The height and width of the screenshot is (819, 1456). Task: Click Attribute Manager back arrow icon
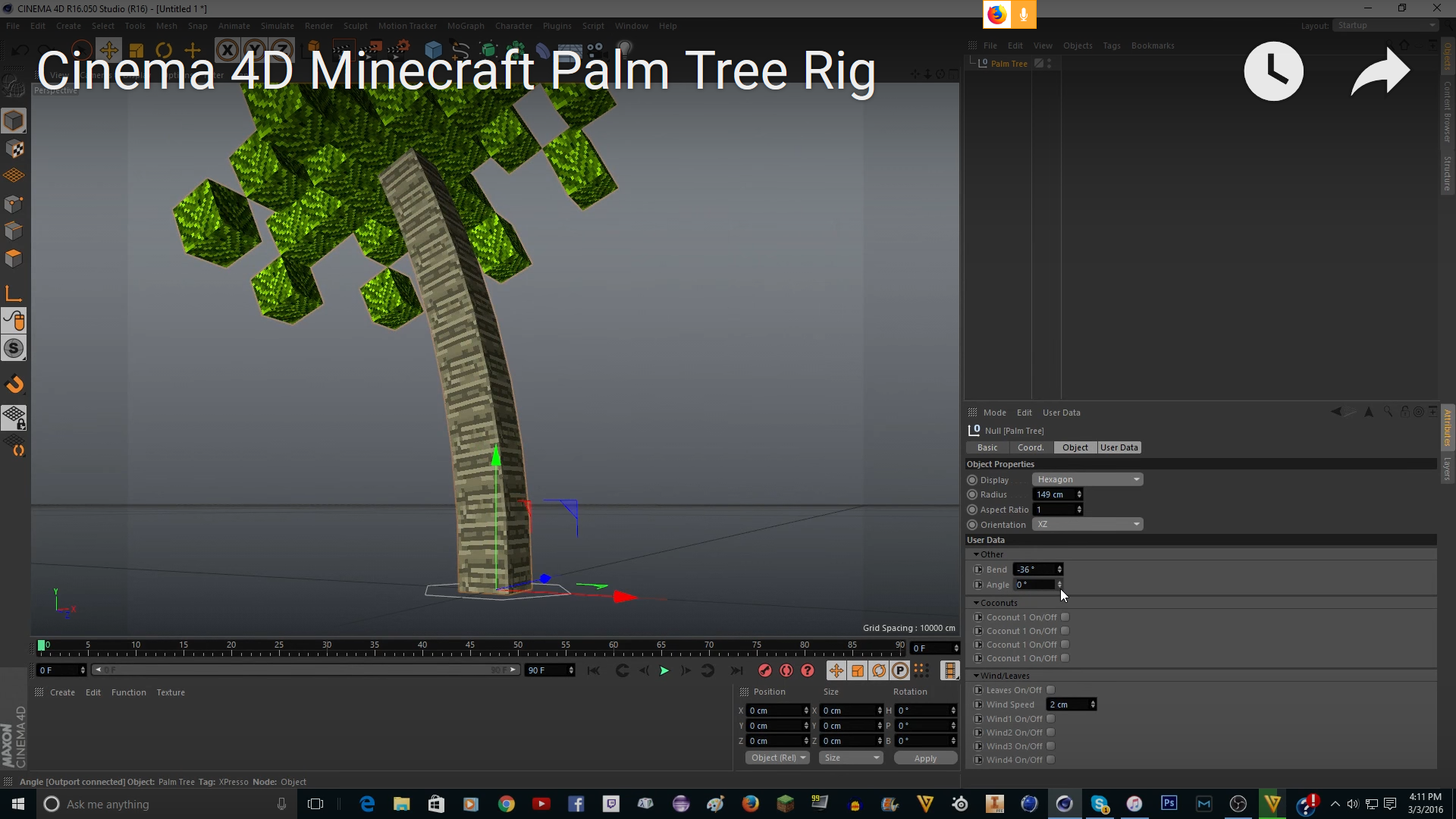tap(1336, 412)
